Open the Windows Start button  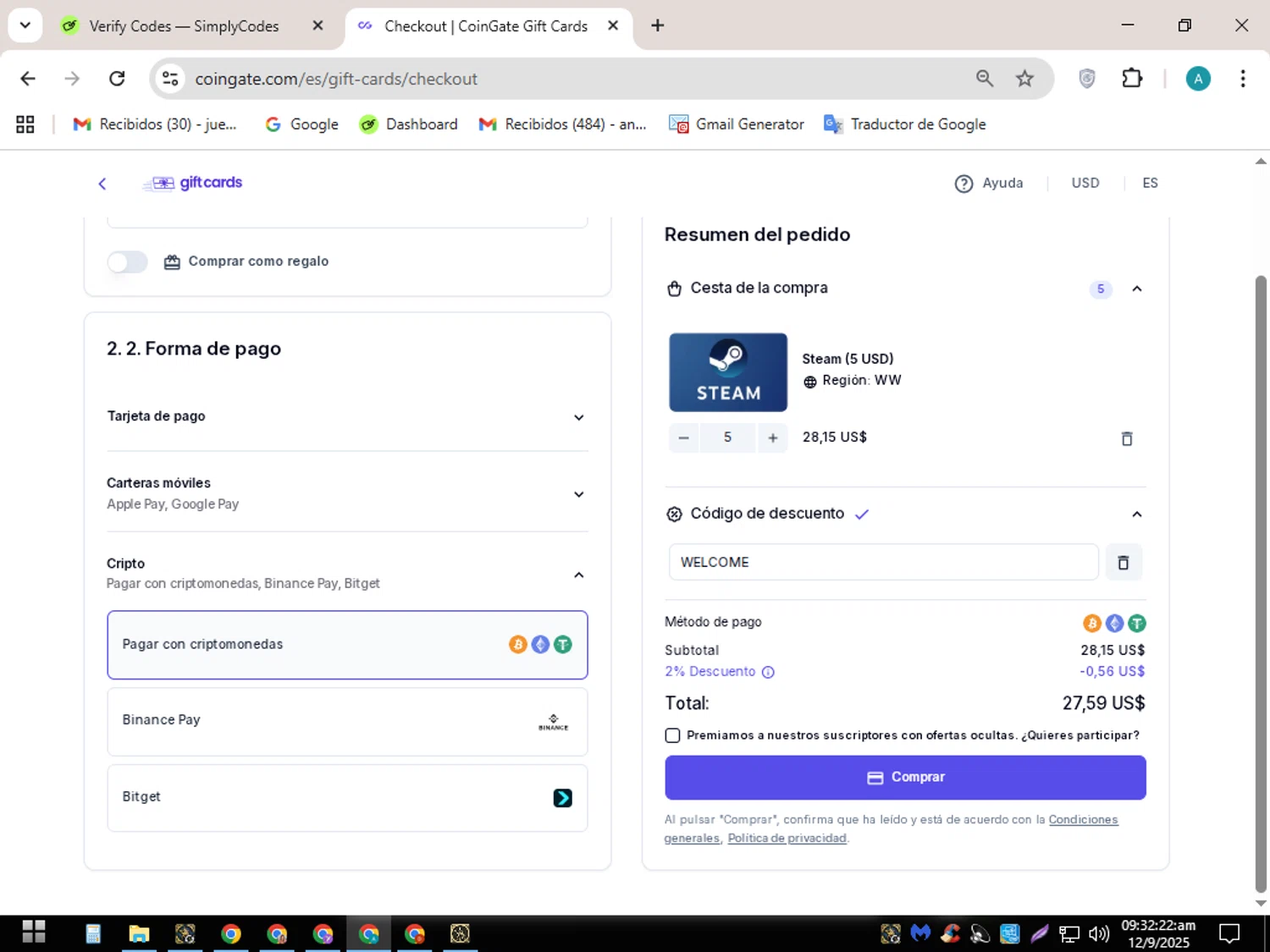pyautogui.click(x=34, y=933)
